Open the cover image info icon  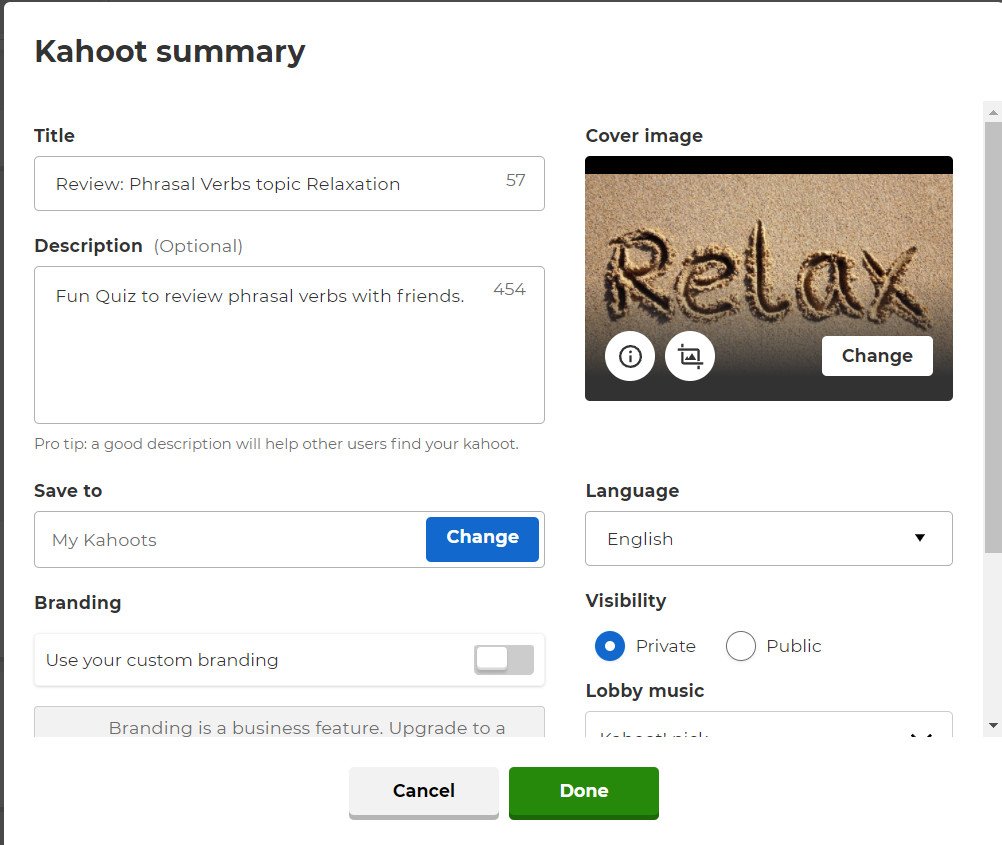(x=629, y=356)
